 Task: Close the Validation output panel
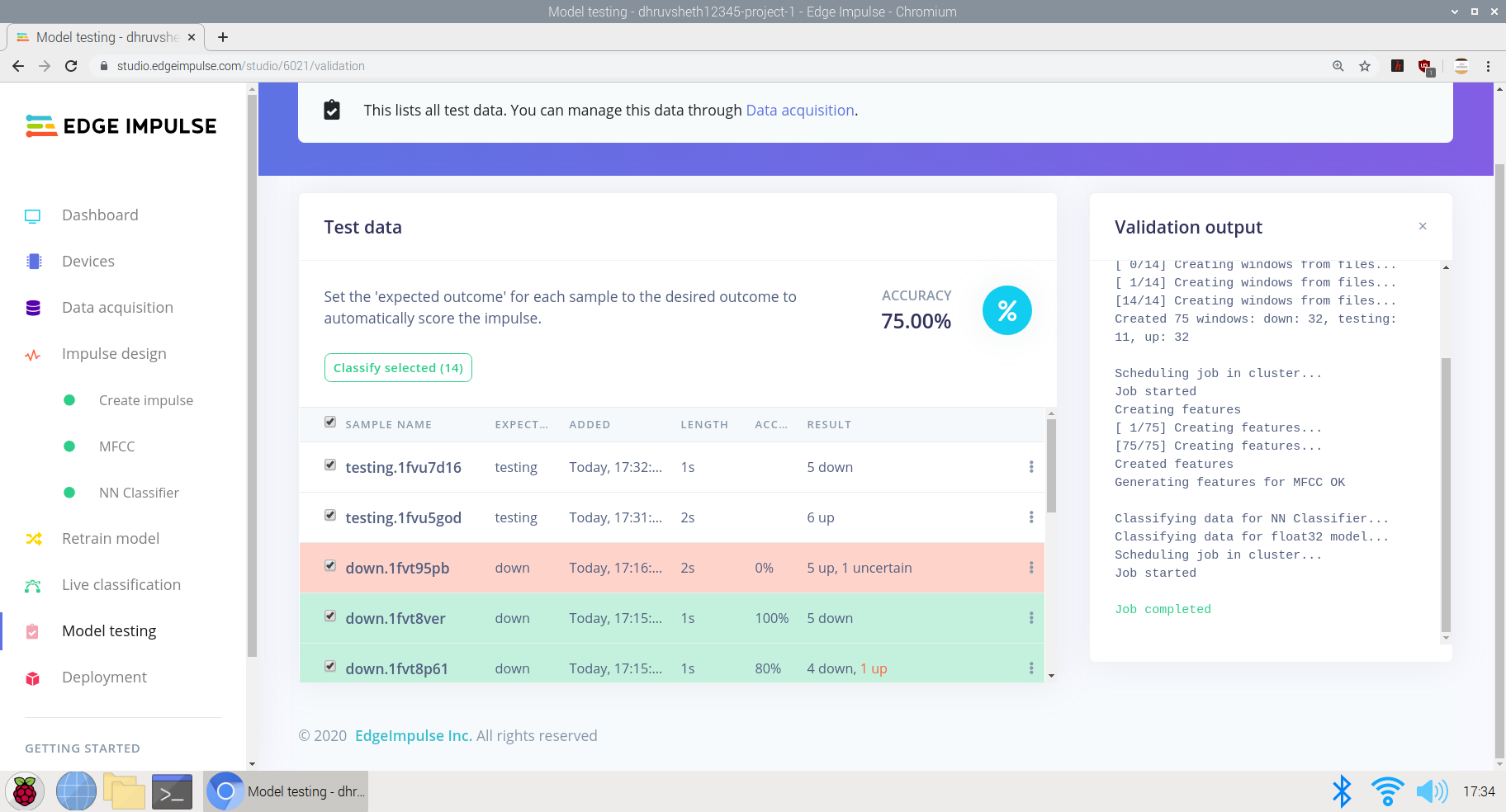[x=1422, y=226]
